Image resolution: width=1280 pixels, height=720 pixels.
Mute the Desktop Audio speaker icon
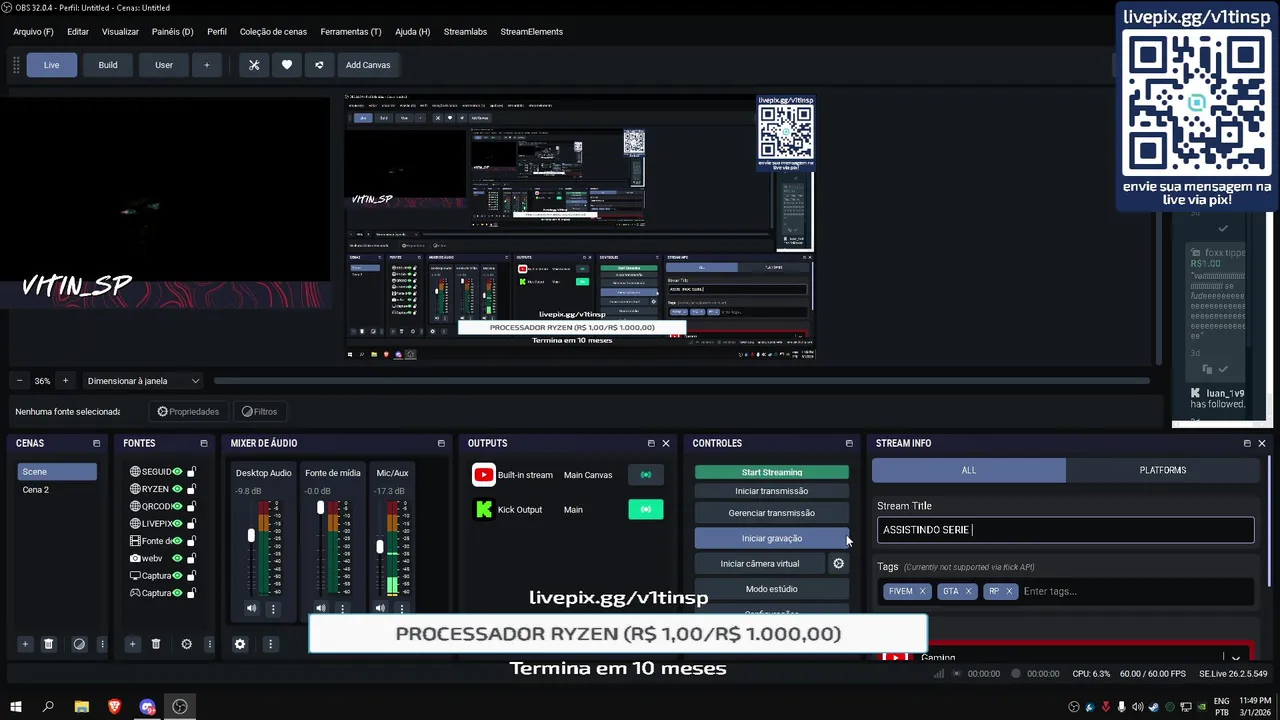(x=252, y=608)
